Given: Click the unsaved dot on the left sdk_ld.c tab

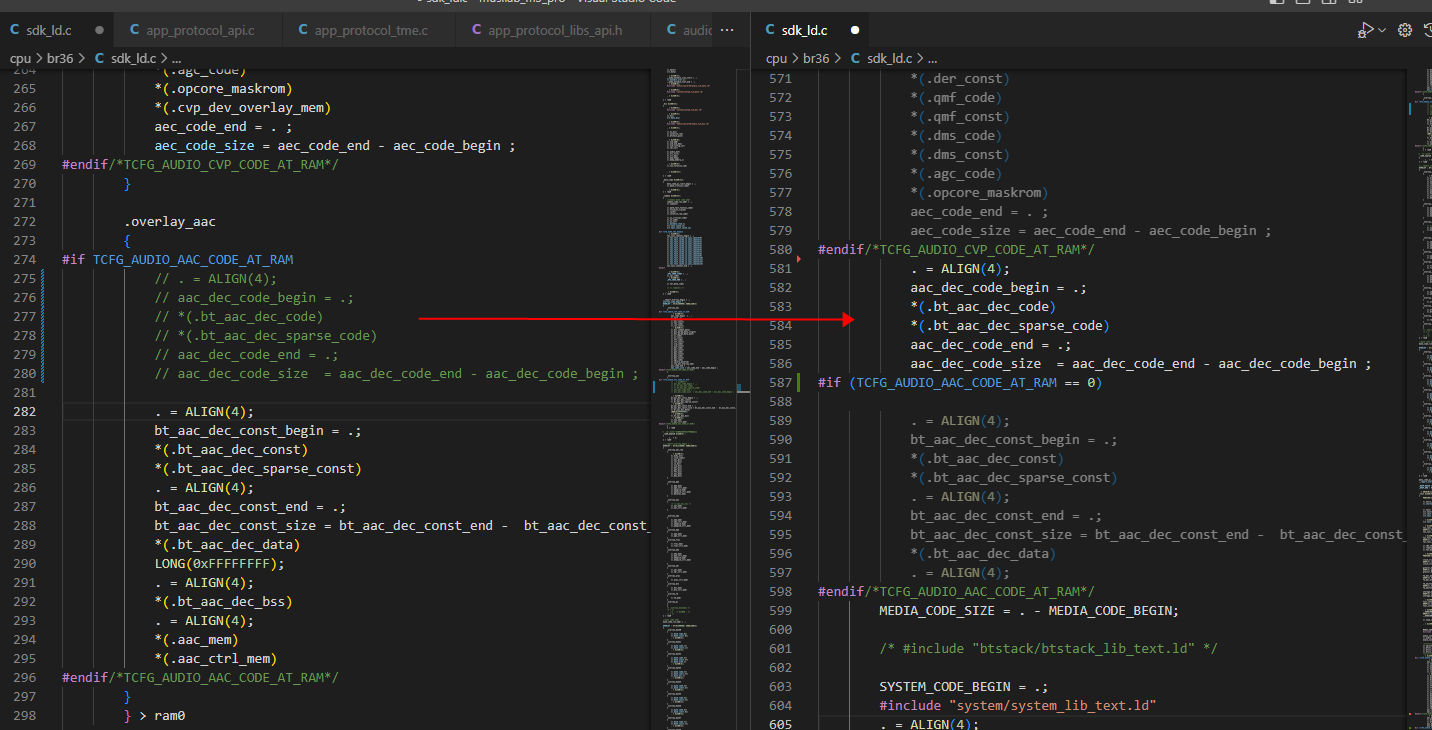Looking at the screenshot, I should tap(99, 30).
